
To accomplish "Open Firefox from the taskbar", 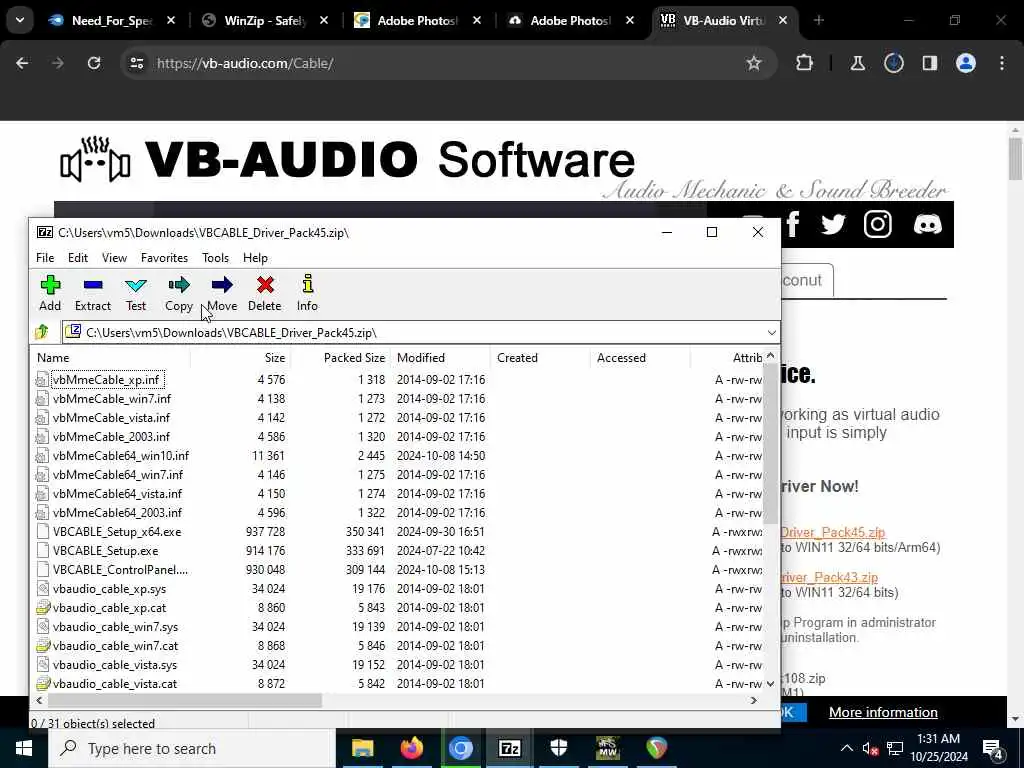I will pyautogui.click(x=411, y=748).
